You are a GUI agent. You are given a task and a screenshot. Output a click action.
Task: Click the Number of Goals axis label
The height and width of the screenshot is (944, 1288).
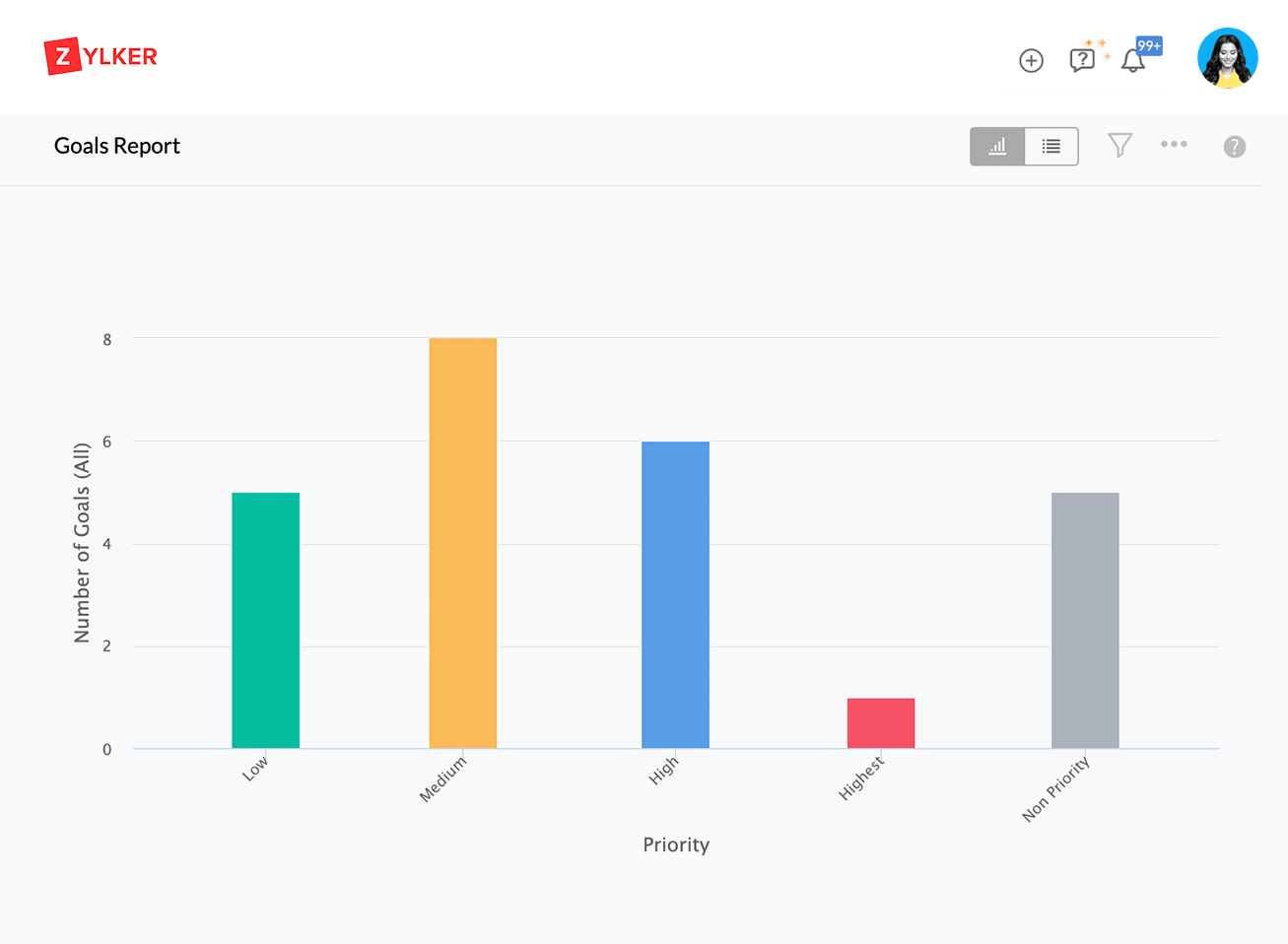click(x=82, y=543)
